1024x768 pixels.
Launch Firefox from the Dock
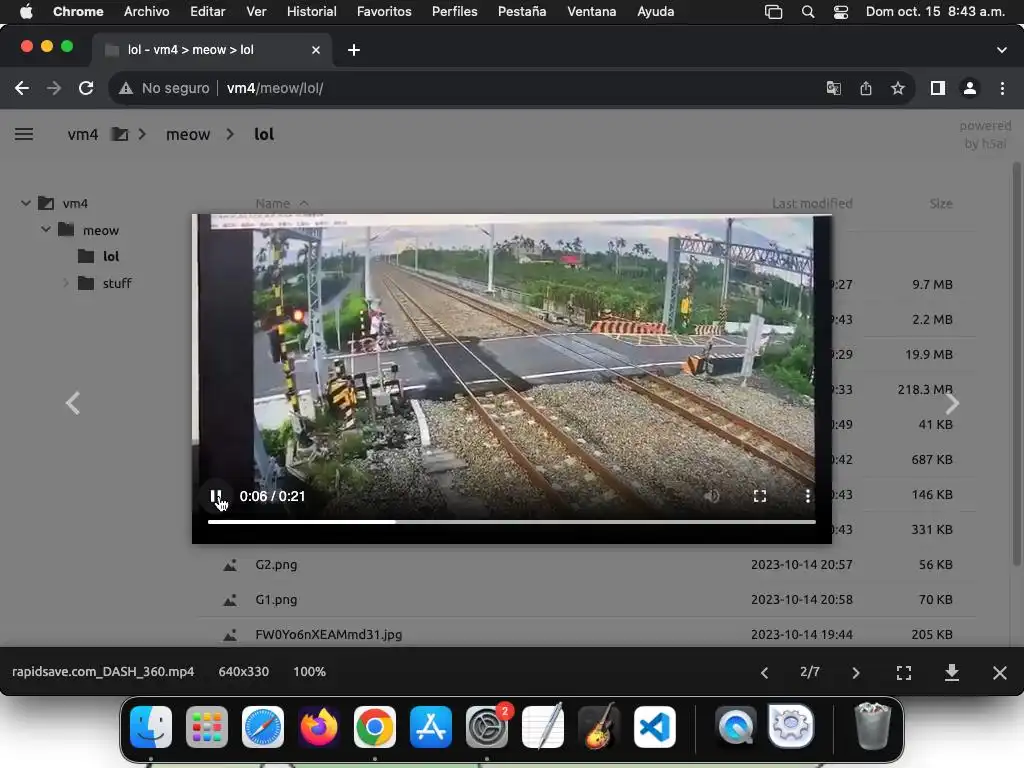tap(319, 726)
